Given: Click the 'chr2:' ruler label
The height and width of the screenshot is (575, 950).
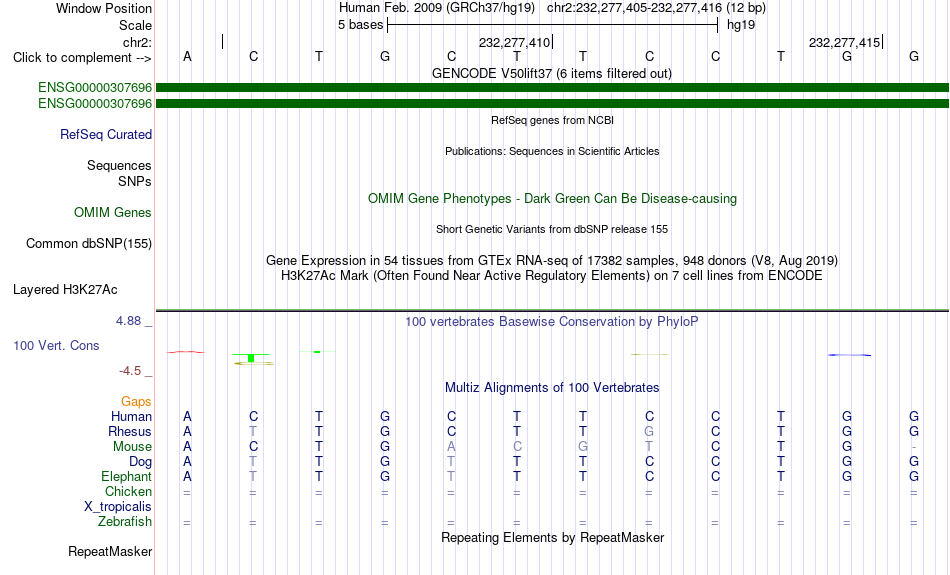Looking at the screenshot, I should [x=137, y=42].
